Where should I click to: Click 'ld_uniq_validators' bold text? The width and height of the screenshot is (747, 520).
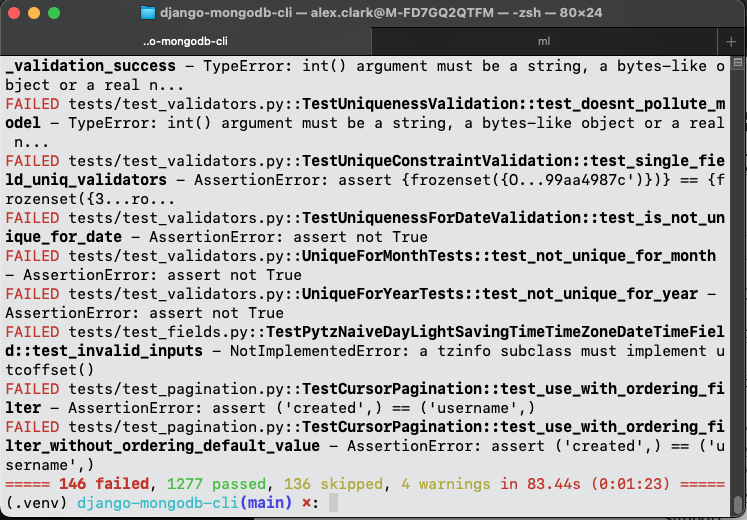pyautogui.click(x=86, y=180)
